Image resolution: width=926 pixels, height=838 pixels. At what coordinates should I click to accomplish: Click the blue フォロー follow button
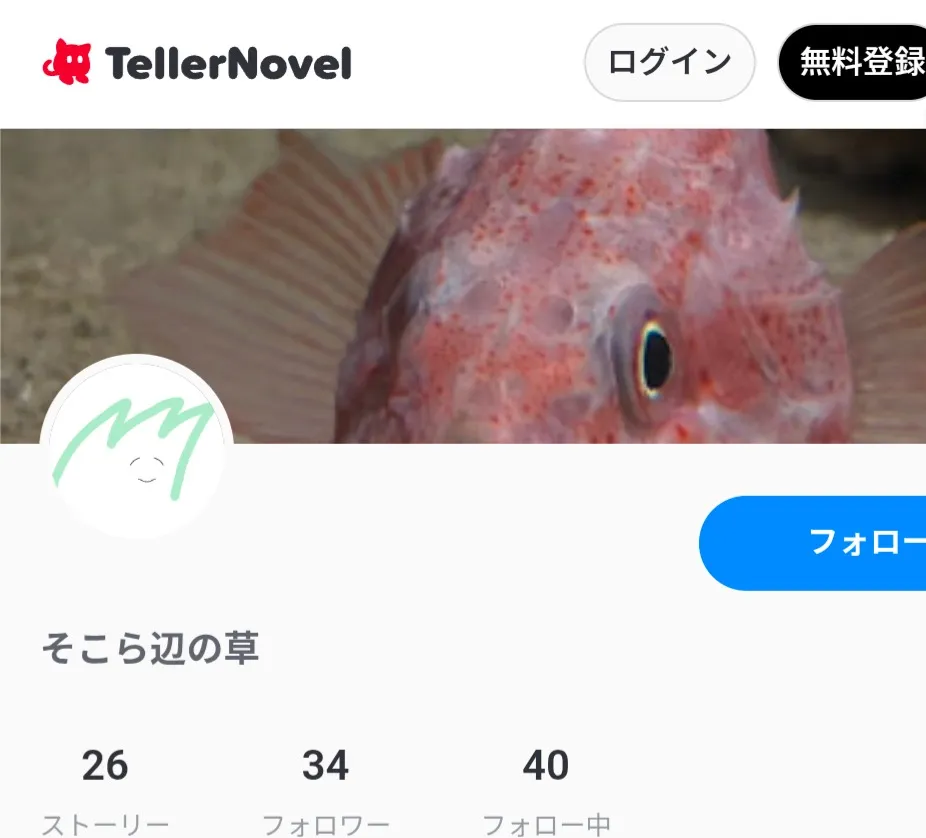813,543
